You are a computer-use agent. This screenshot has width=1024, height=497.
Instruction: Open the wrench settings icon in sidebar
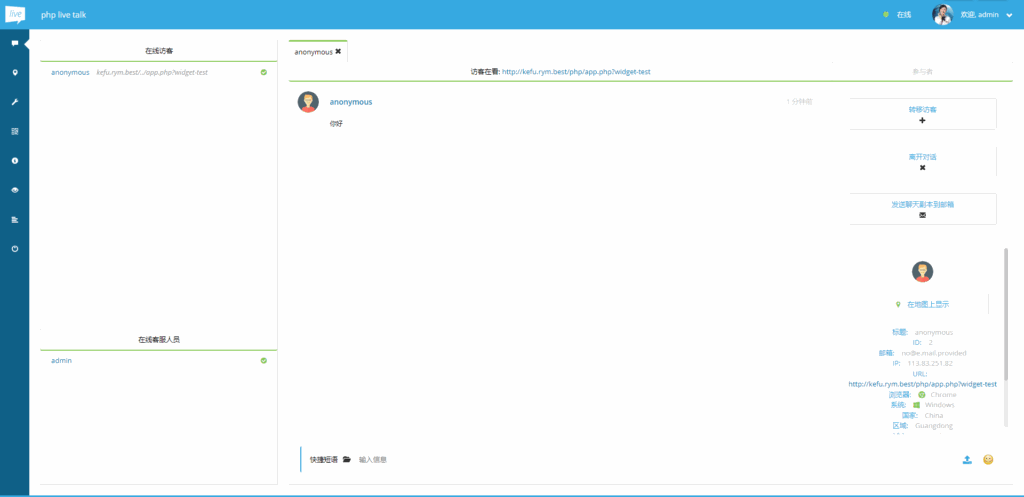14,102
